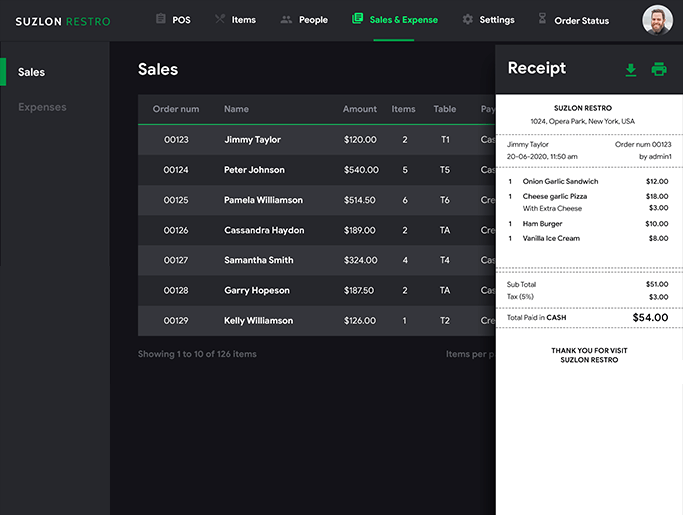
Task: Click table T4 cell
Action: click(445, 260)
